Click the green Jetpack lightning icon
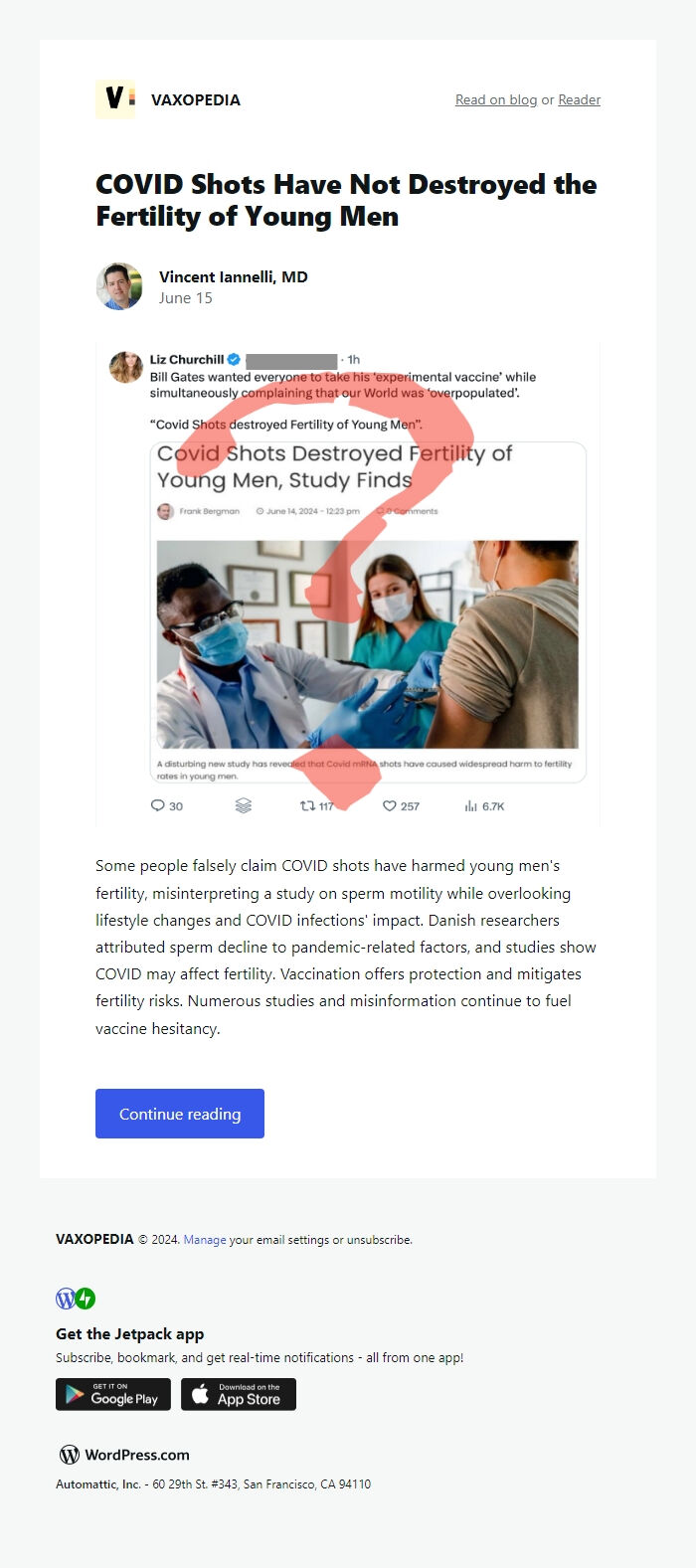 (x=86, y=1299)
